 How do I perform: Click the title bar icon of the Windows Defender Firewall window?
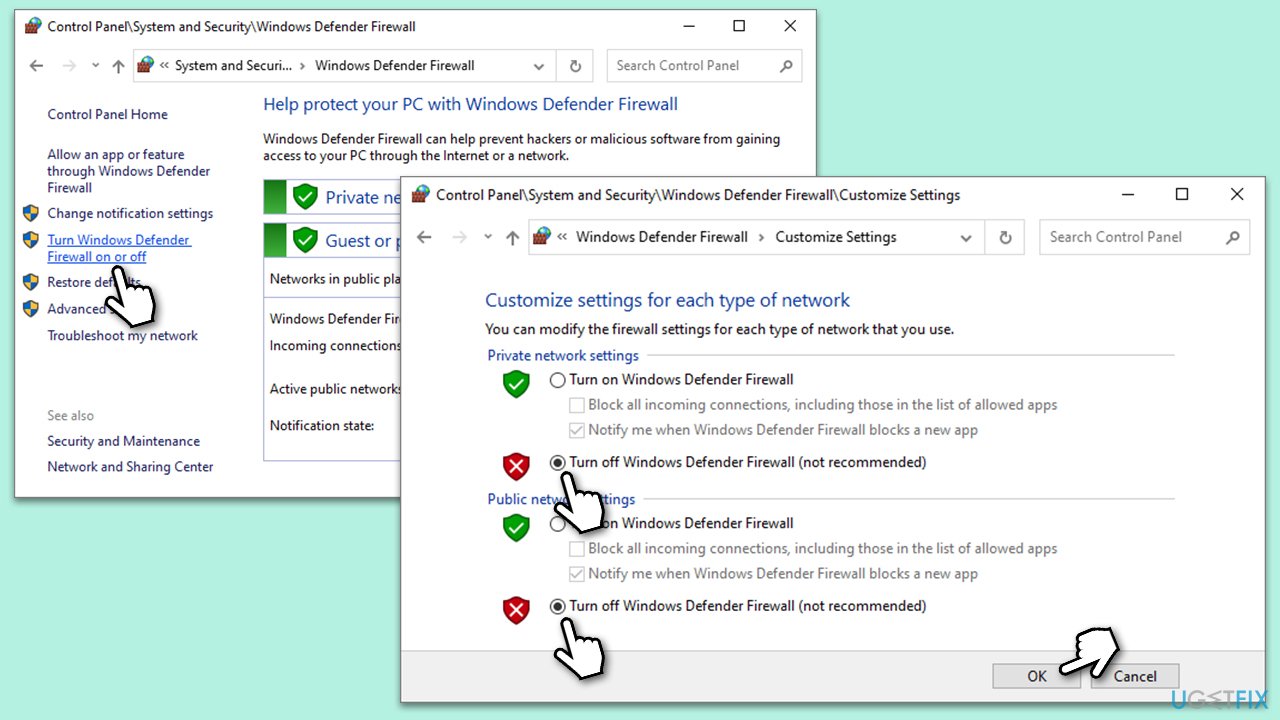pyautogui.click(x=32, y=26)
